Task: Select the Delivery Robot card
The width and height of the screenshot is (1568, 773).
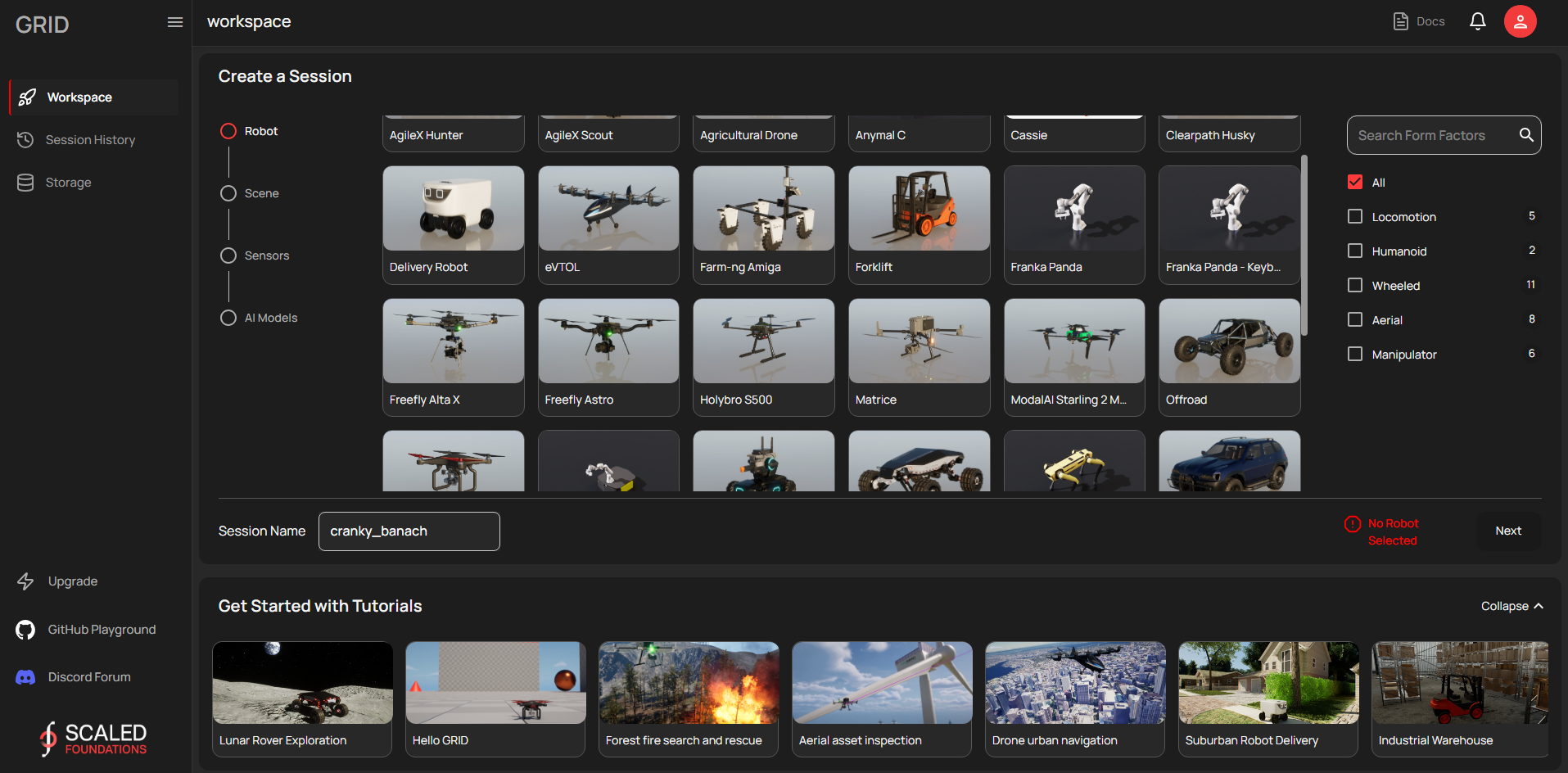Action: tap(454, 225)
